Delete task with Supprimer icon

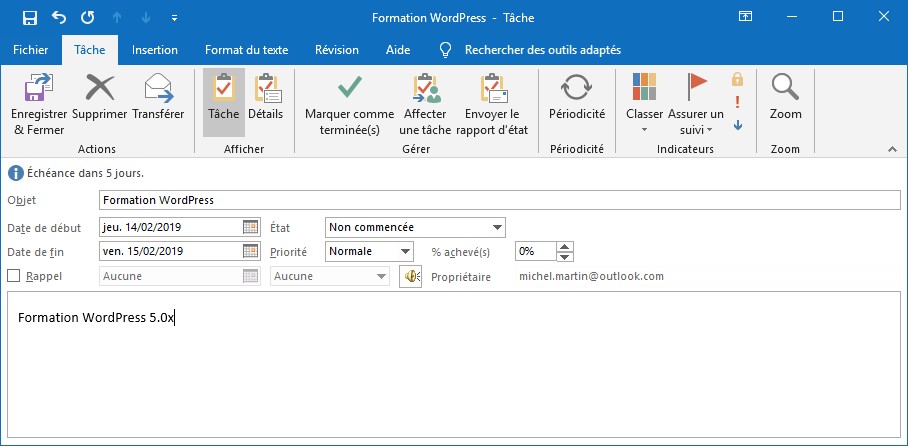pyautogui.click(x=100, y=89)
